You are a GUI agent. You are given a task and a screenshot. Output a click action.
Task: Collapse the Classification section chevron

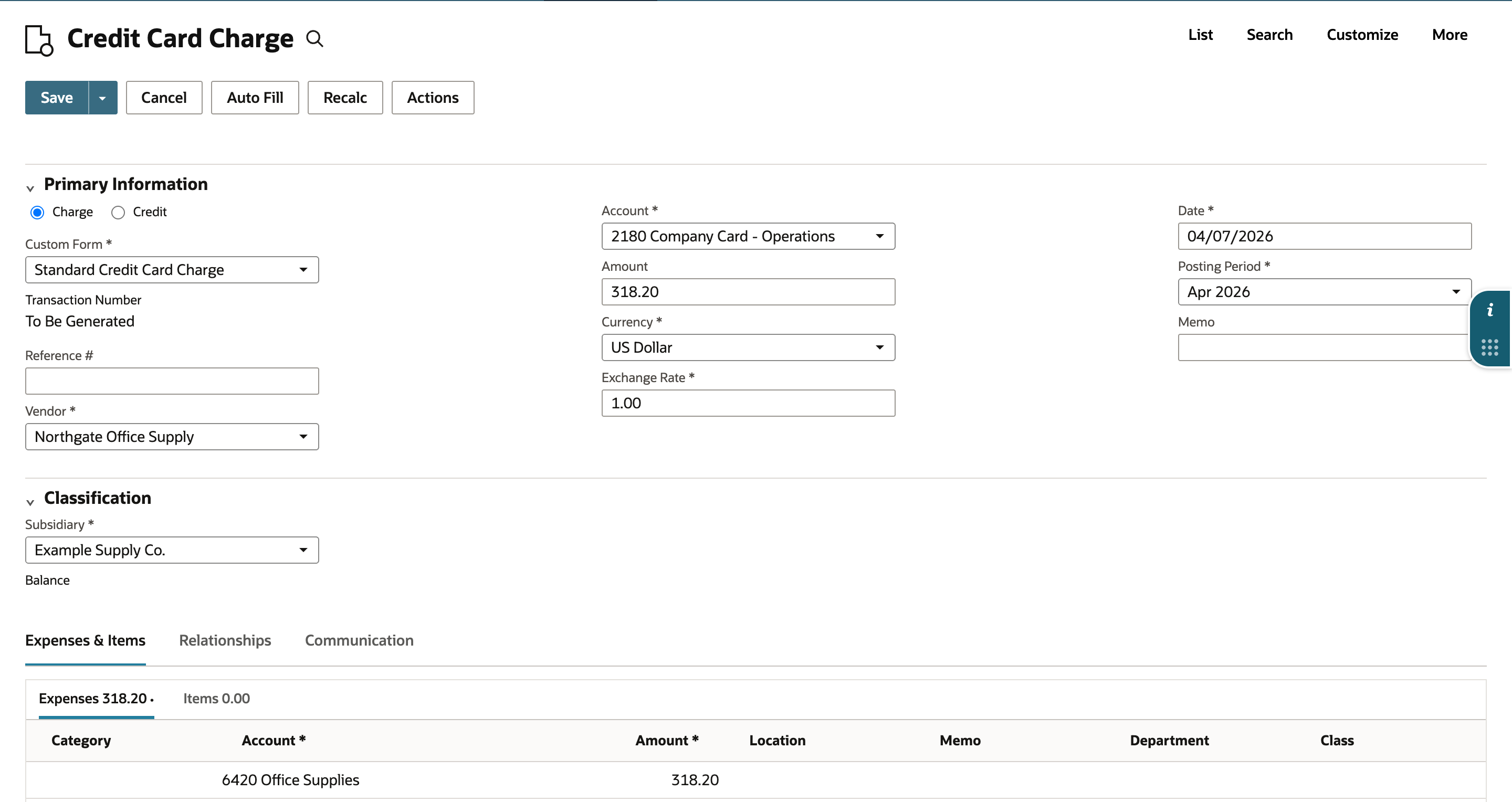click(x=30, y=502)
